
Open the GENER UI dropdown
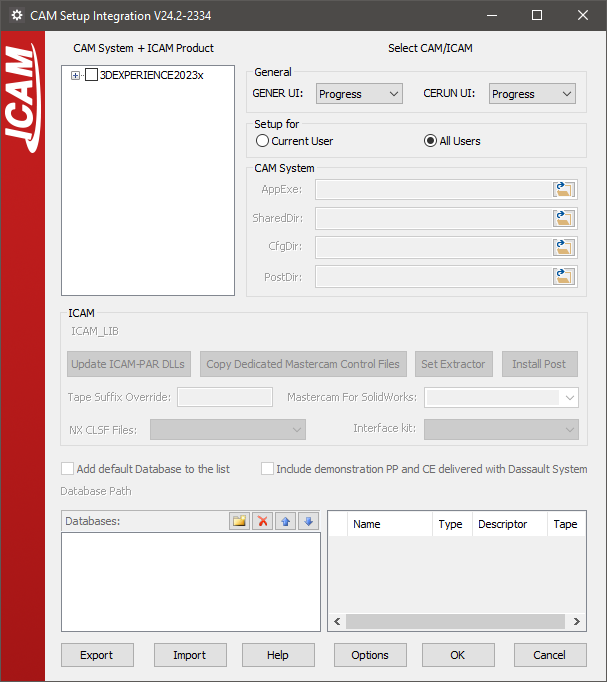click(359, 94)
